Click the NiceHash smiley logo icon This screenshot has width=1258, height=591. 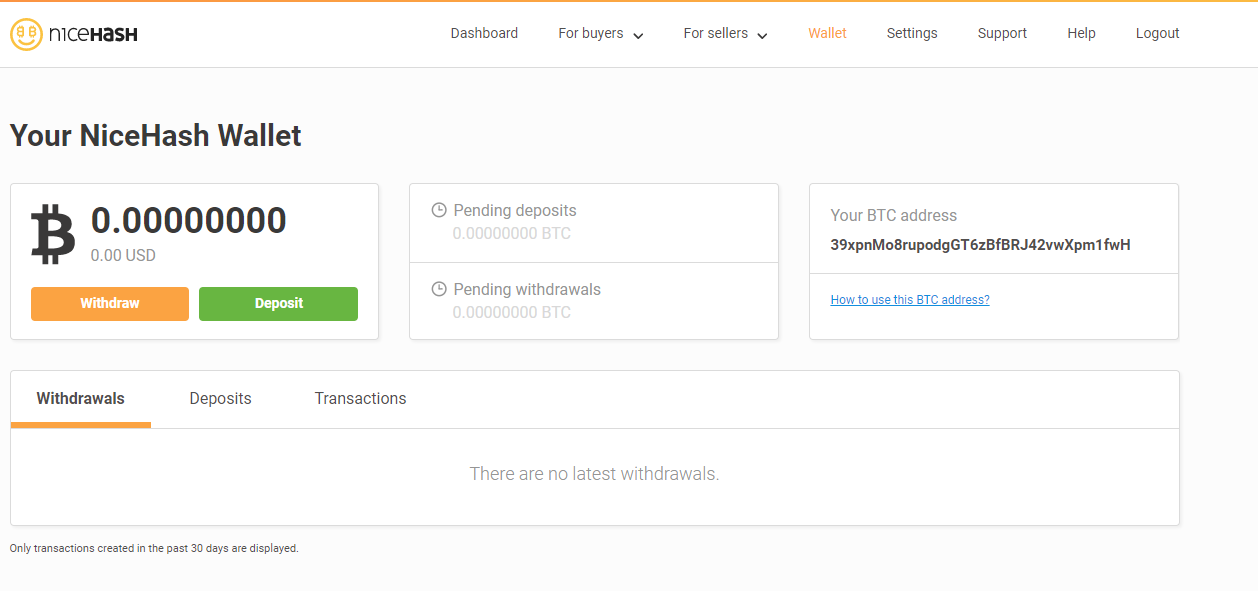tap(26, 34)
